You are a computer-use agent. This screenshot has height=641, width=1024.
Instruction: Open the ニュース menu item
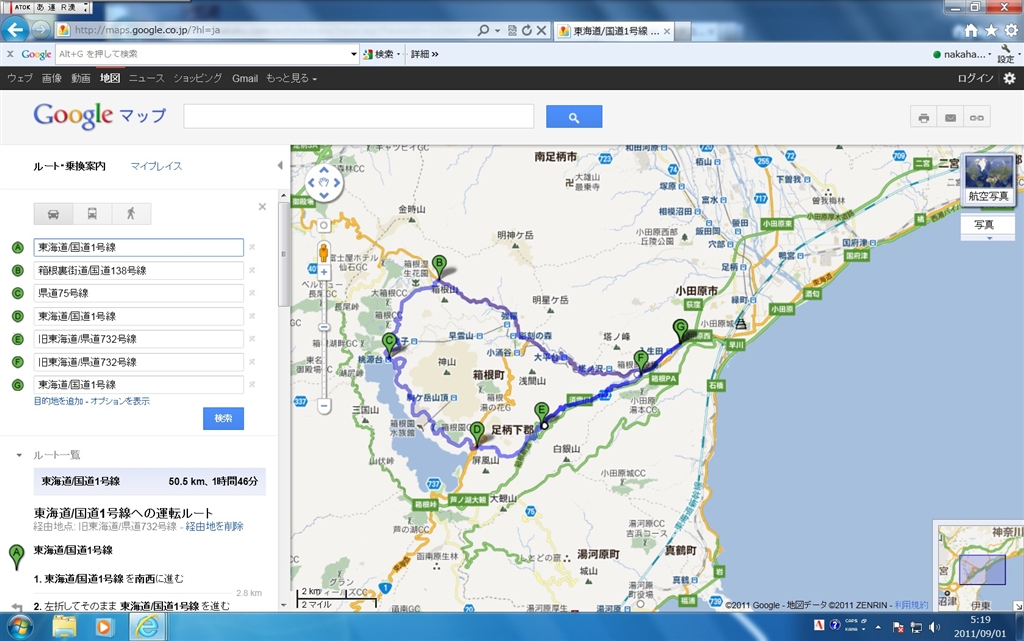click(x=146, y=78)
